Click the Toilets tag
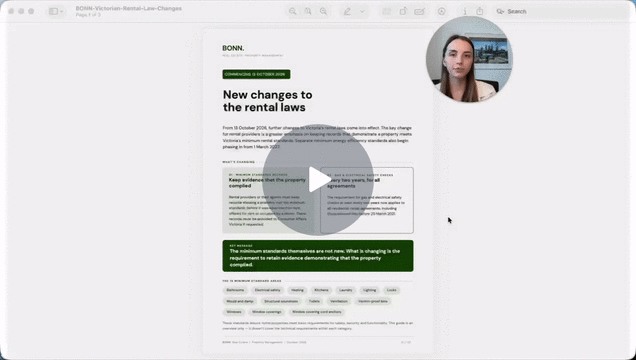This screenshot has height=360, width=636. pos(314,301)
